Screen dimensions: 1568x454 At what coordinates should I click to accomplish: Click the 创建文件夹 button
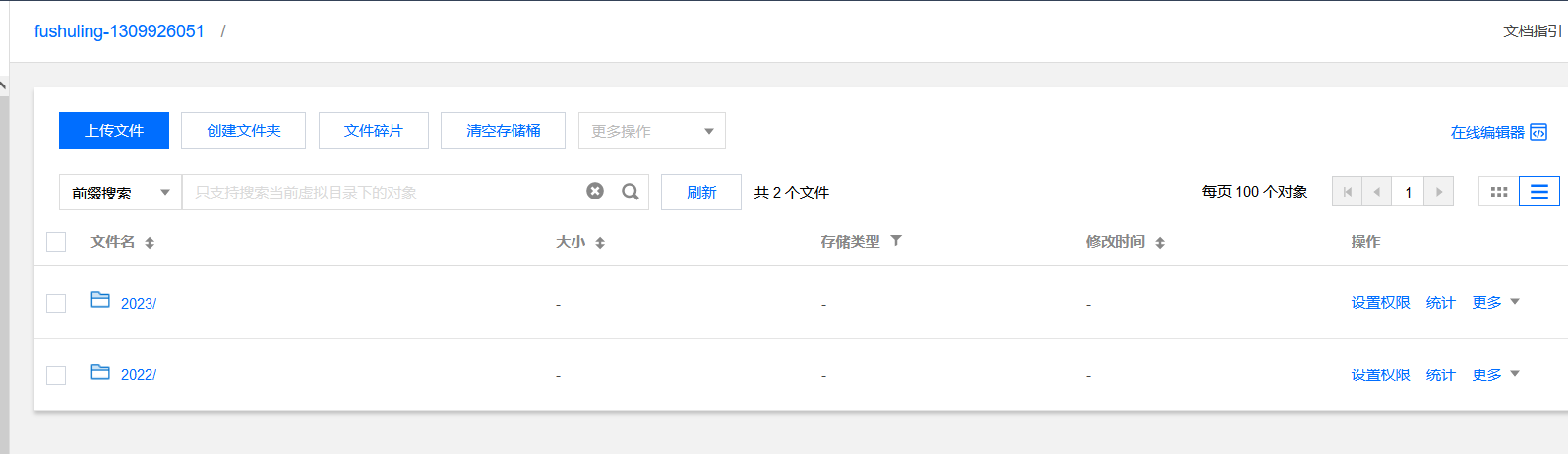pos(243,131)
